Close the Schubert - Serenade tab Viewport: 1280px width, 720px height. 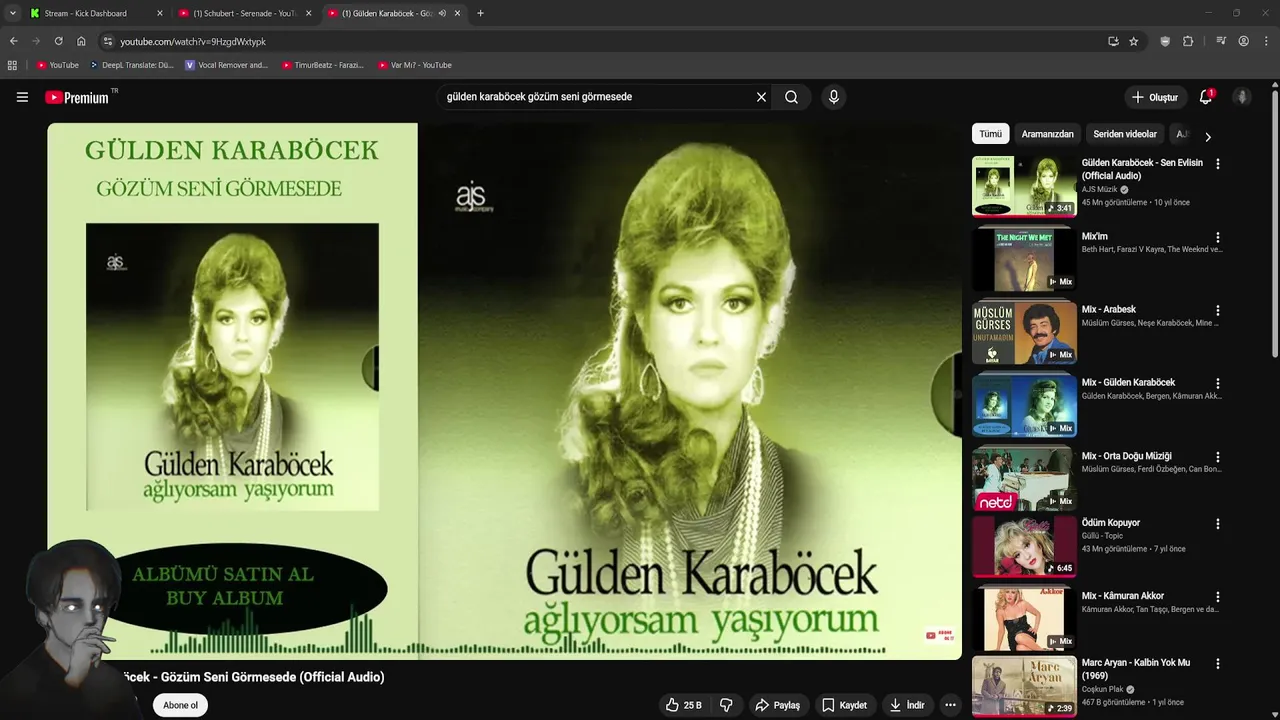click(308, 13)
